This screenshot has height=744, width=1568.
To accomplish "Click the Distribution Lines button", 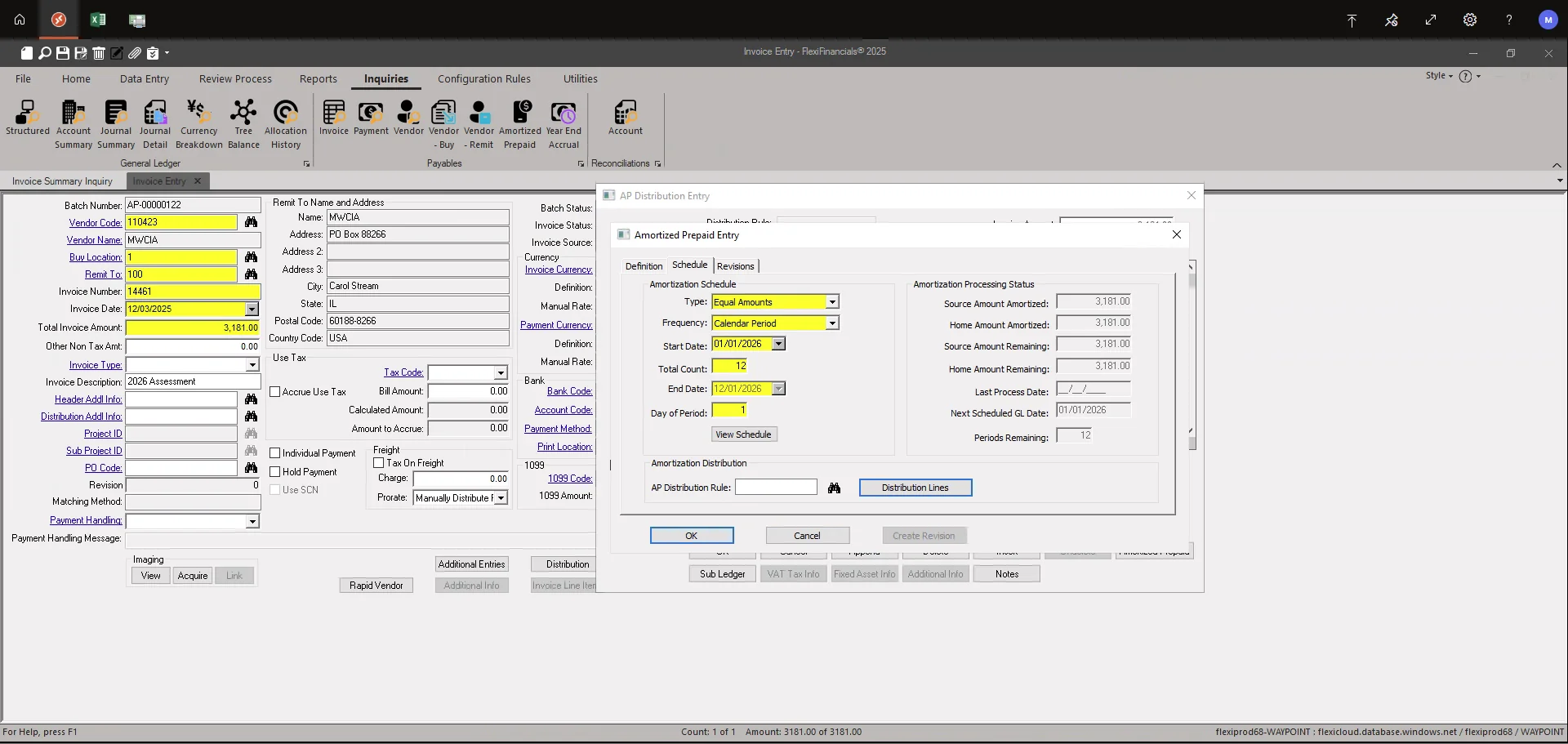I will click(915, 488).
